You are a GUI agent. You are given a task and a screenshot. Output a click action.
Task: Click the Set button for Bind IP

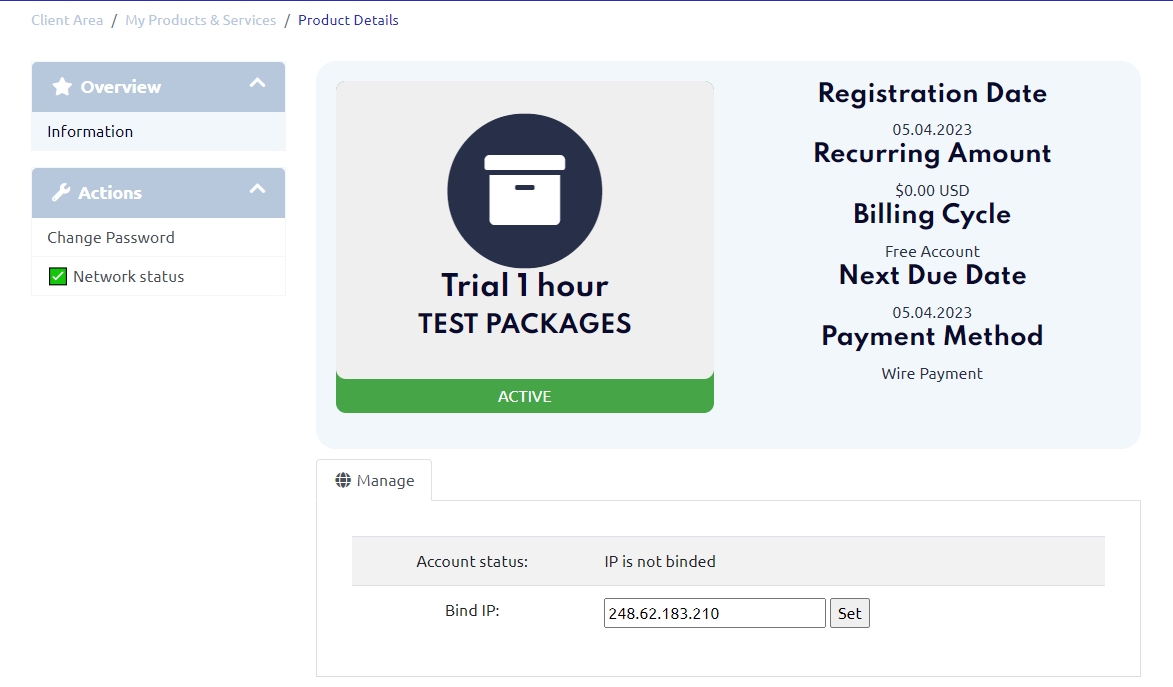(850, 613)
